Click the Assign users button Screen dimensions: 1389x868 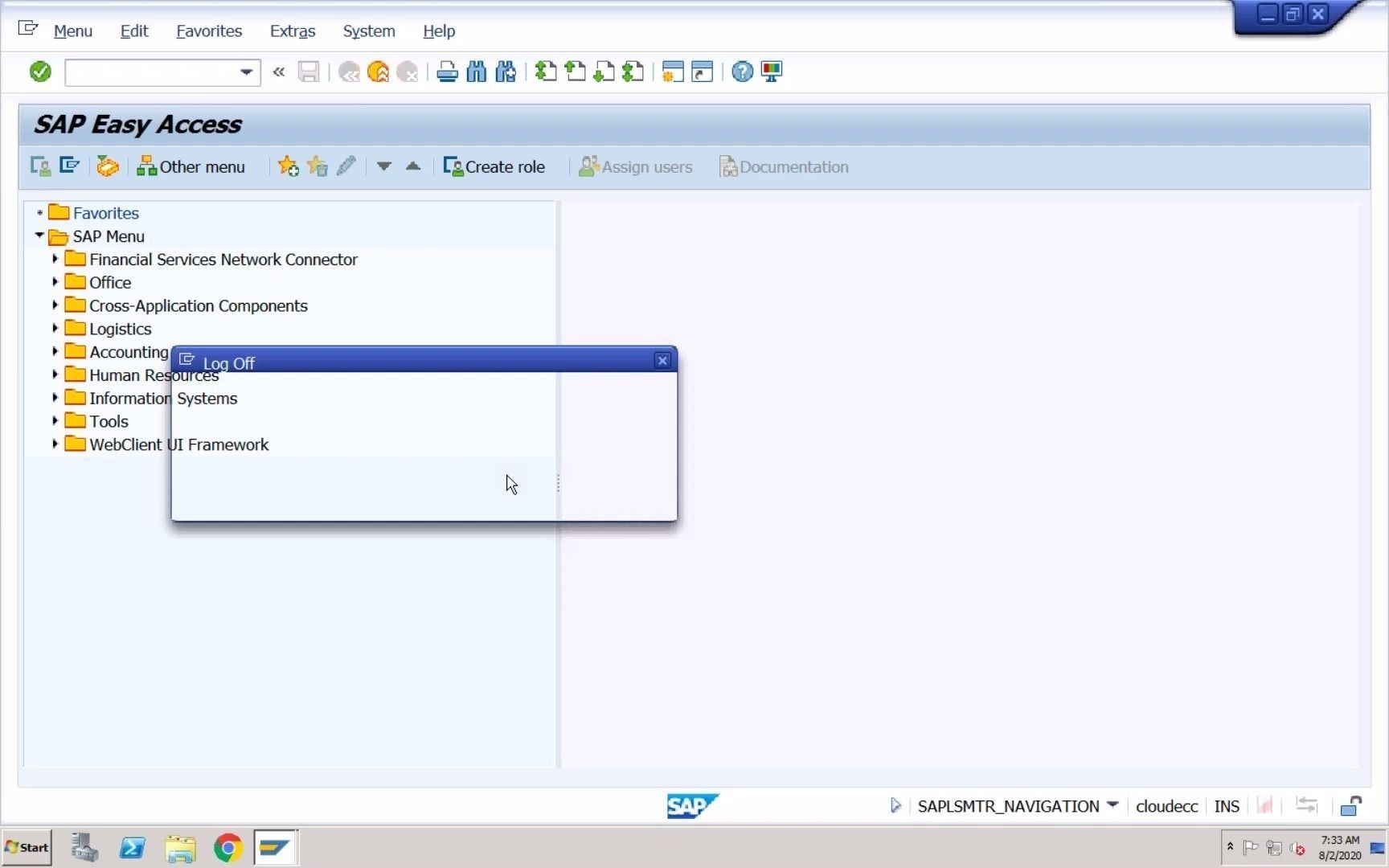[x=636, y=166]
